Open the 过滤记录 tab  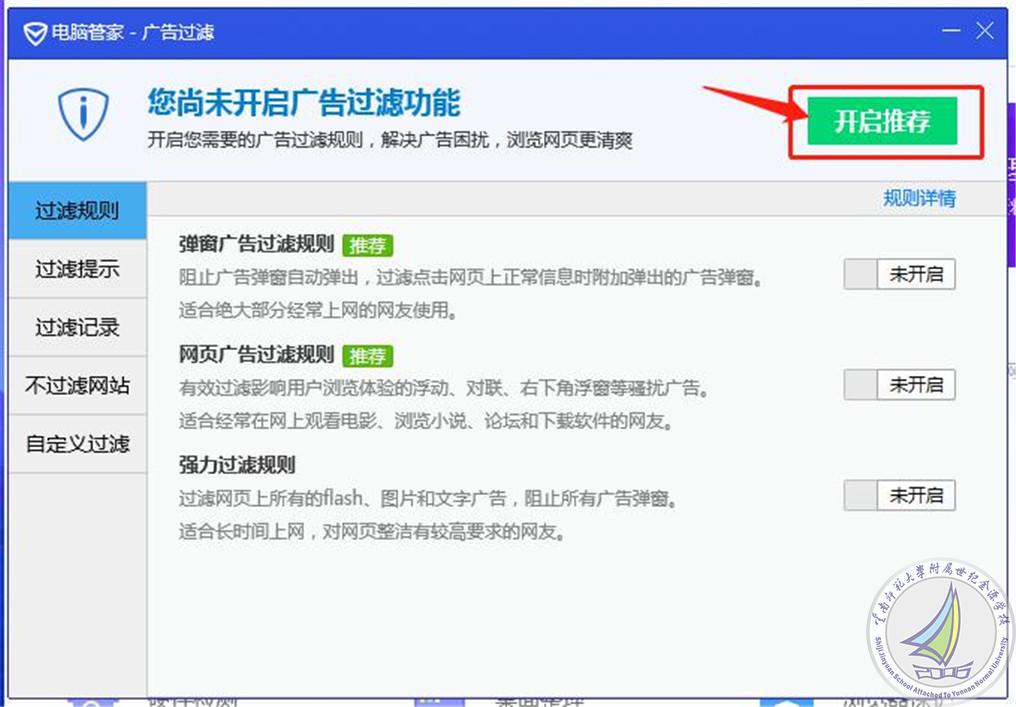pyautogui.click(x=77, y=327)
